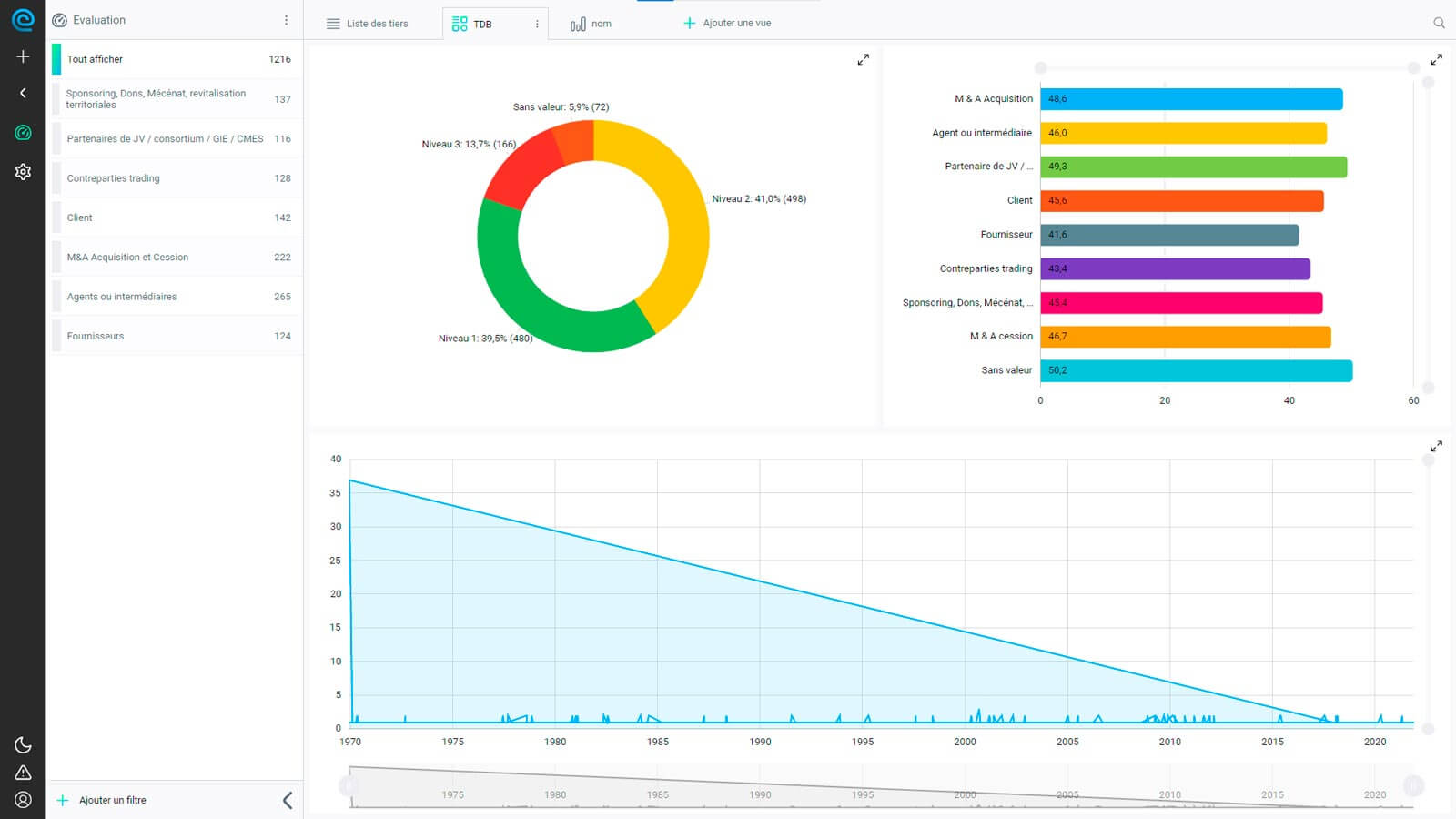Open the warning alerts triangle icon
This screenshot has height=819, width=1456.
click(x=23, y=773)
